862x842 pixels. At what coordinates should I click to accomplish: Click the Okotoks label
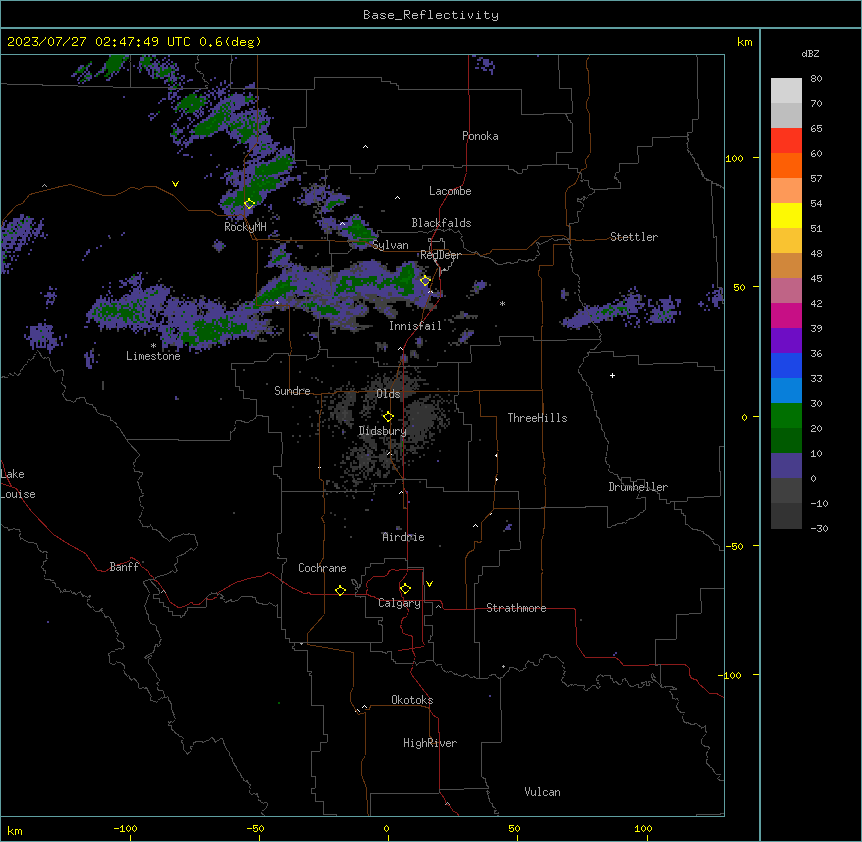coord(412,700)
